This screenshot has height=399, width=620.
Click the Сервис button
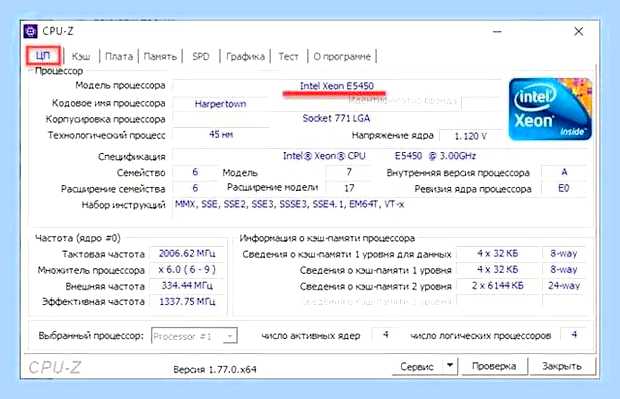pyautogui.click(x=417, y=366)
